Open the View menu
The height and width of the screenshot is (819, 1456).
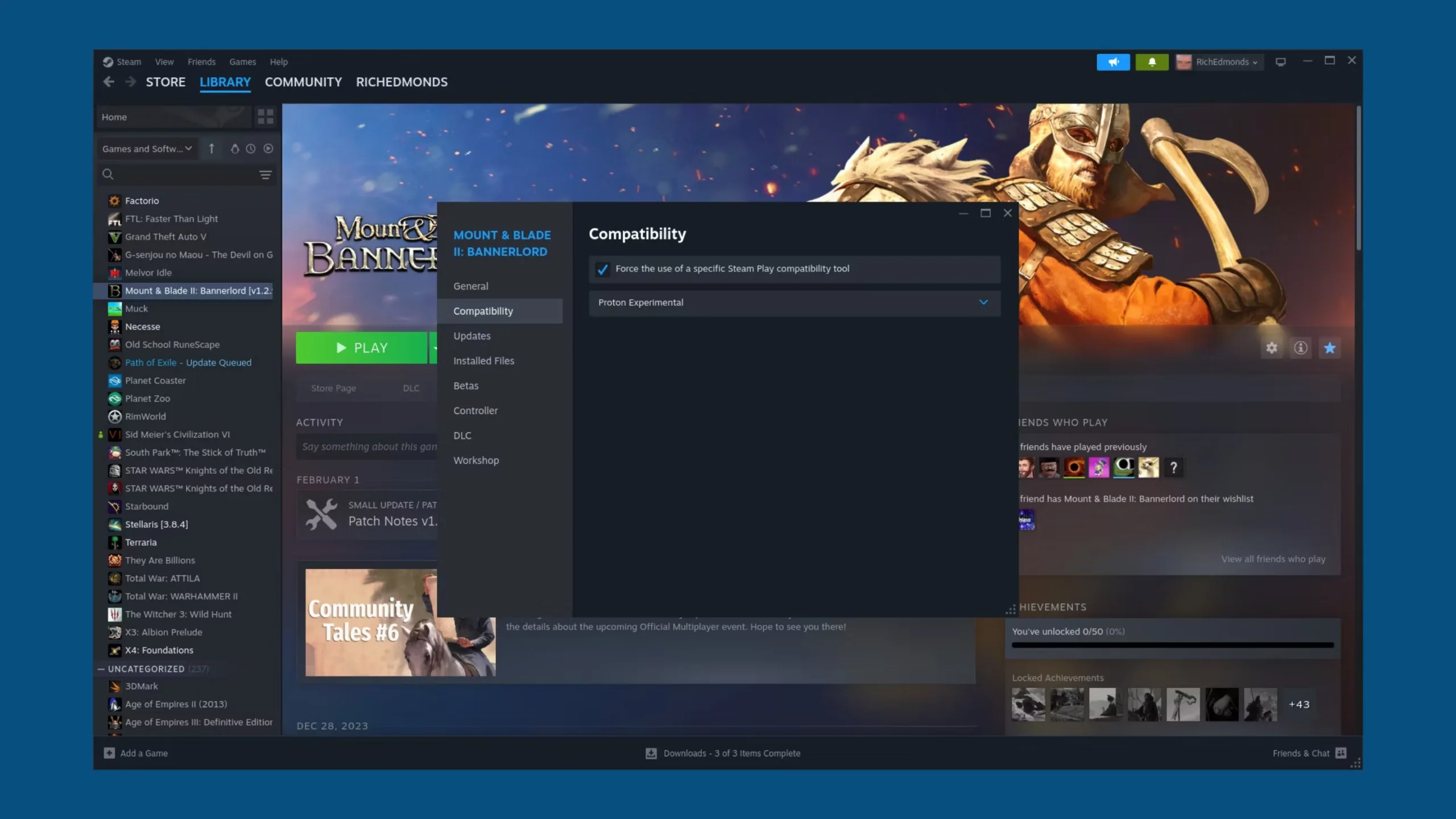[164, 62]
